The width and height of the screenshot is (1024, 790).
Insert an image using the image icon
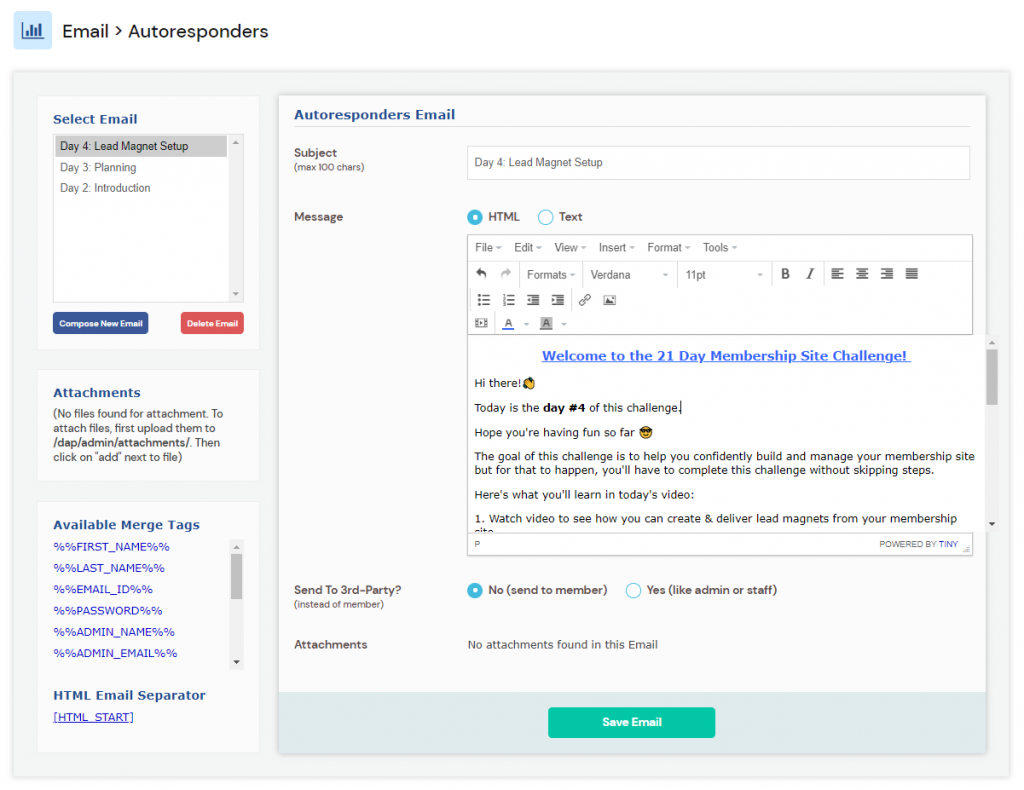coord(609,299)
